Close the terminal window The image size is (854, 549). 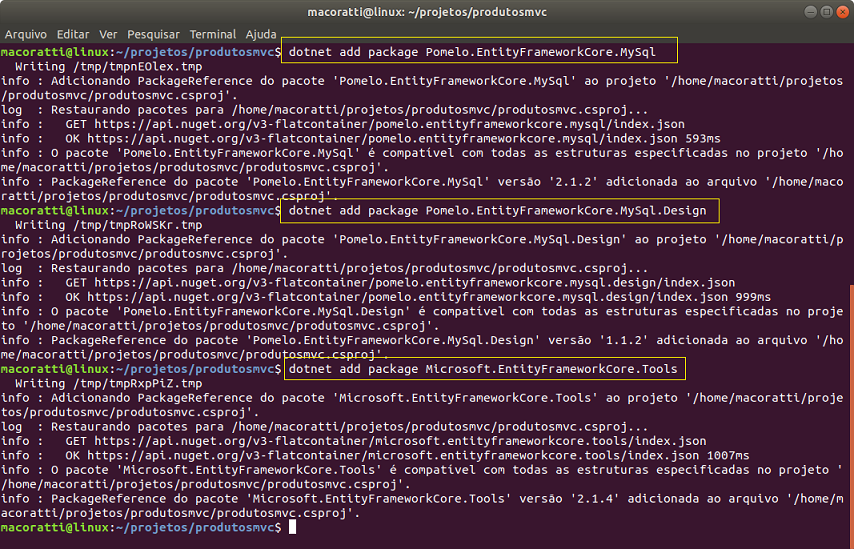843,12
